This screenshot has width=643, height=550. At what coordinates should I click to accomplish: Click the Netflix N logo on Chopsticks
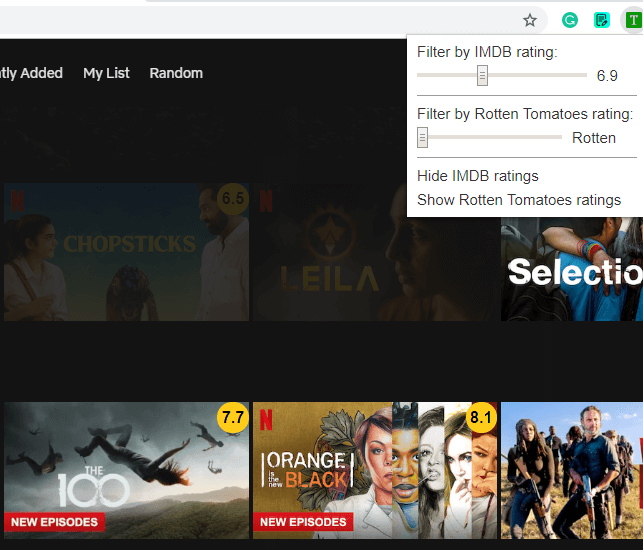click(x=17, y=201)
